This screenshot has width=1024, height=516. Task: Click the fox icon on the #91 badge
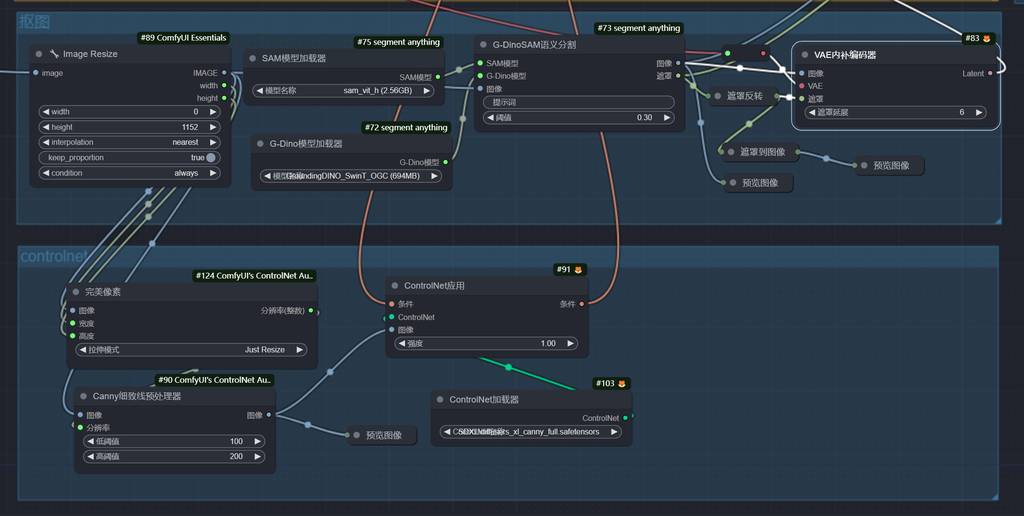pyautogui.click(x=578, y=270)
